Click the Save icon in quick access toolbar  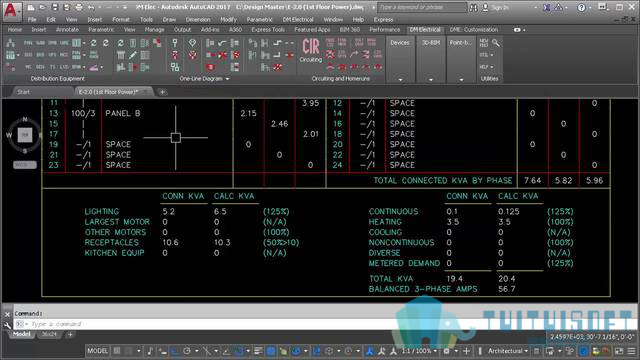[55, 7]
